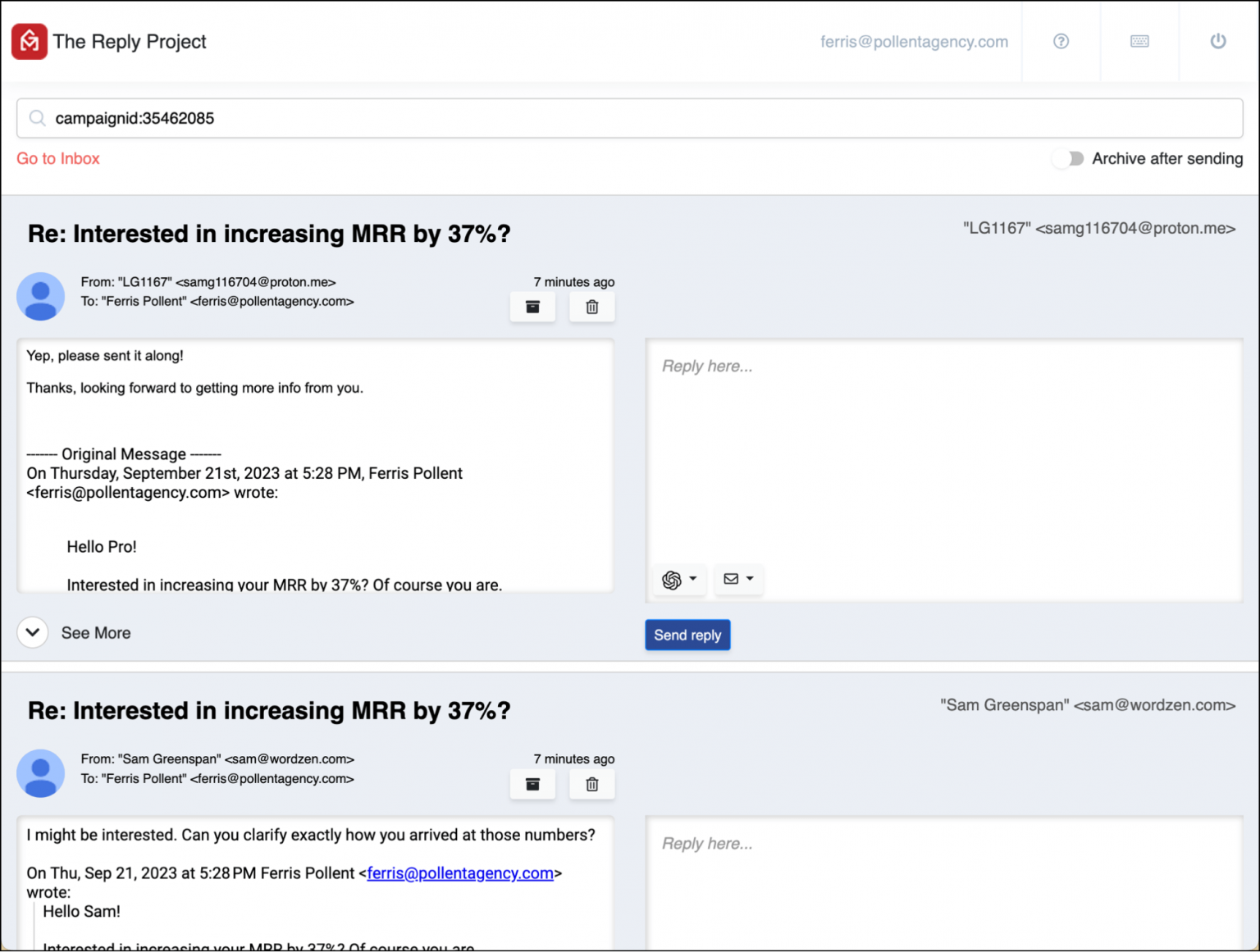Enable Archive after sending
The width and height of the screenshot is (1260, 952).
click(x=1068, y=158)
